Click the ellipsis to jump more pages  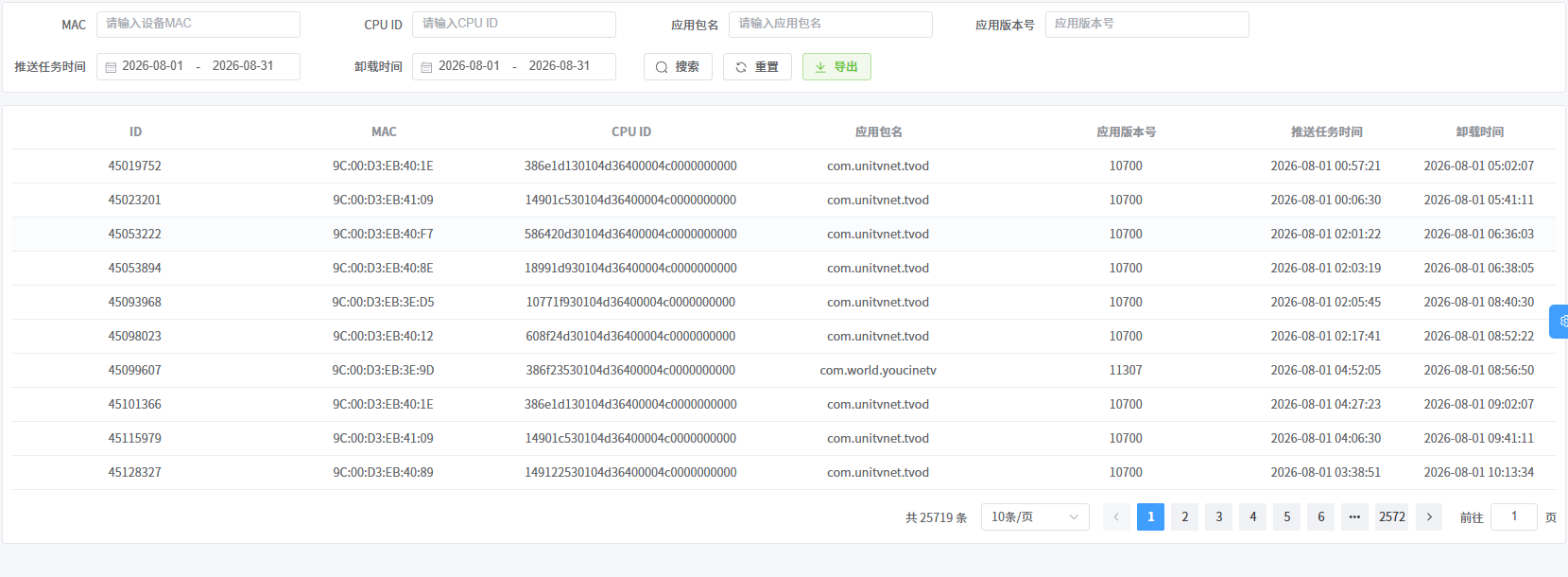point(1354,516)
